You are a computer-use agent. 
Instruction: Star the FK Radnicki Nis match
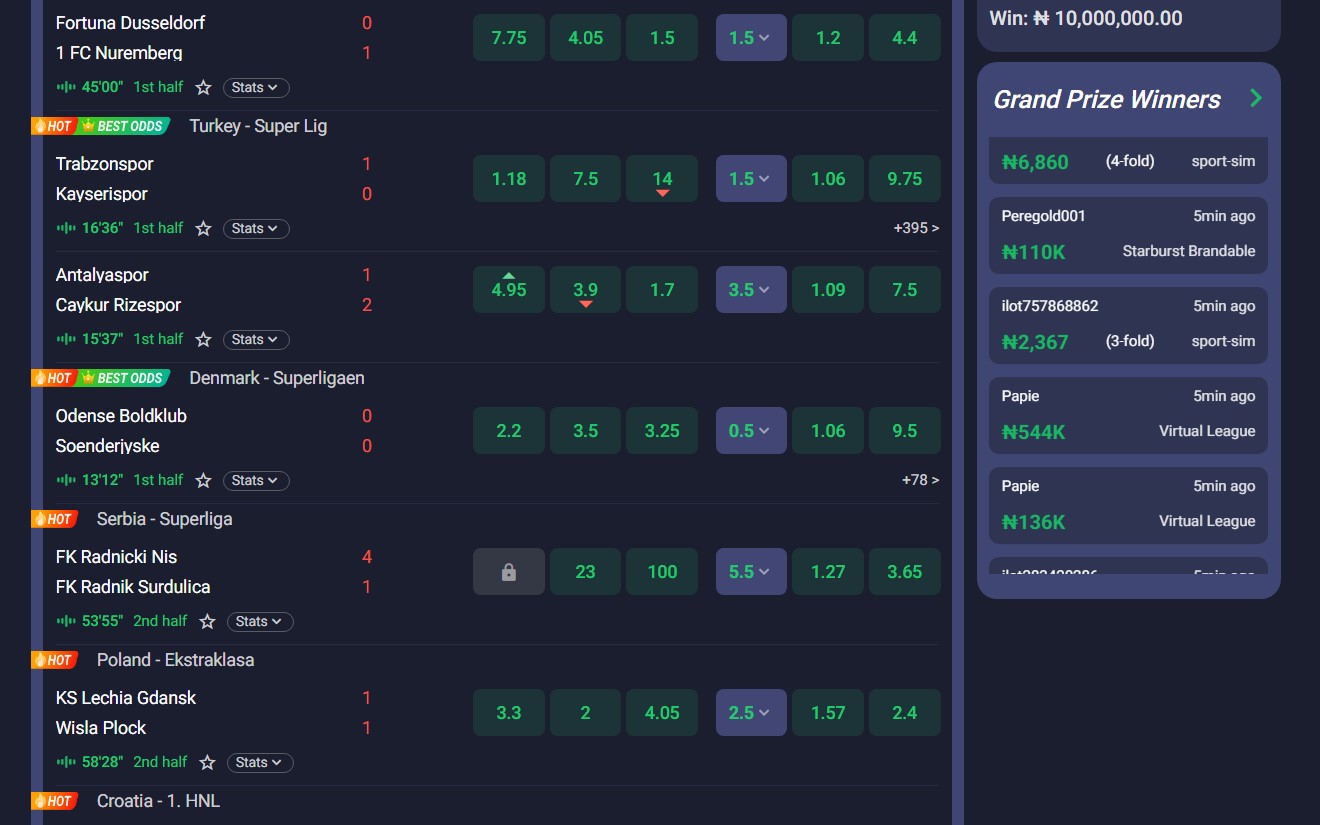[207, 622]
